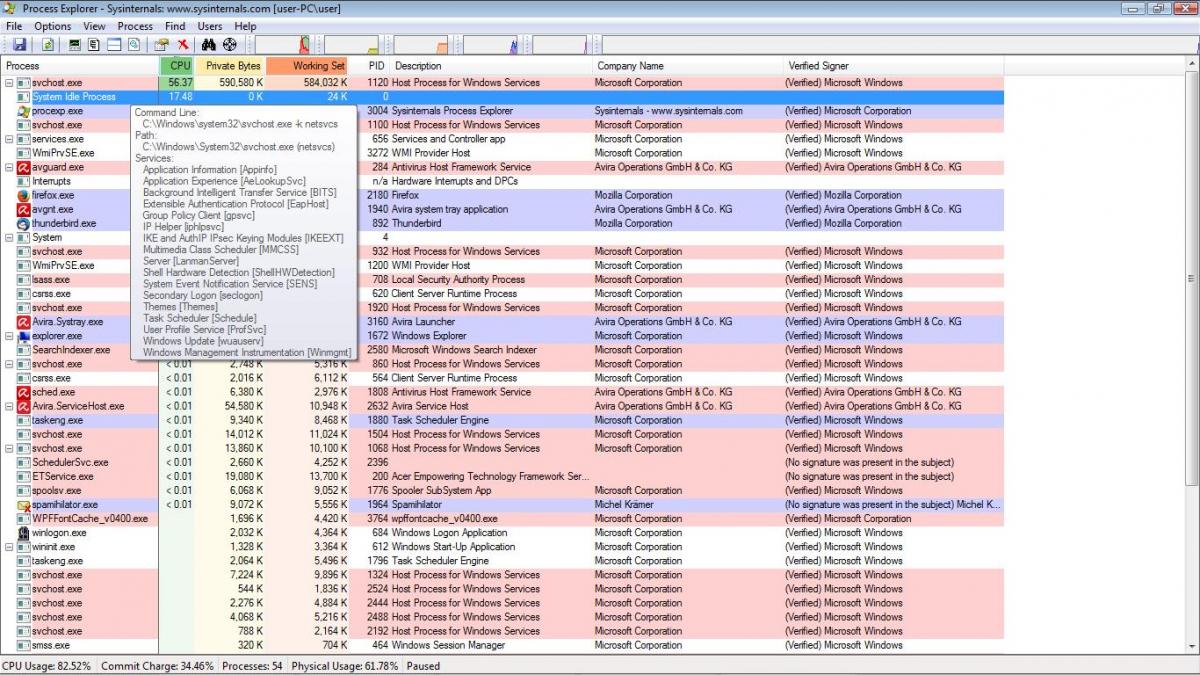Click the Thunderbird icon beside thunderbird.exe
Viewport: 1200px width, 675px height.
[x=24, y=224]
